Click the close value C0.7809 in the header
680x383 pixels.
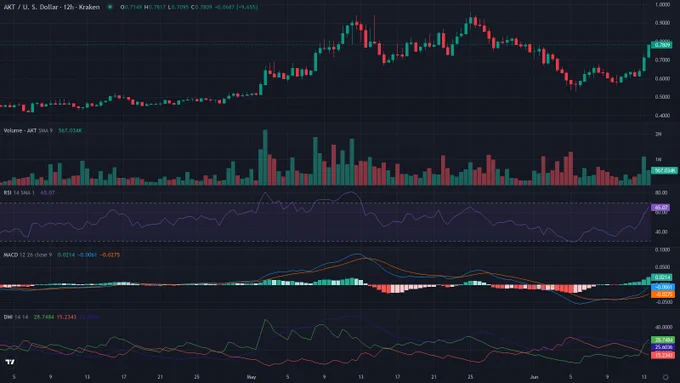201,7
